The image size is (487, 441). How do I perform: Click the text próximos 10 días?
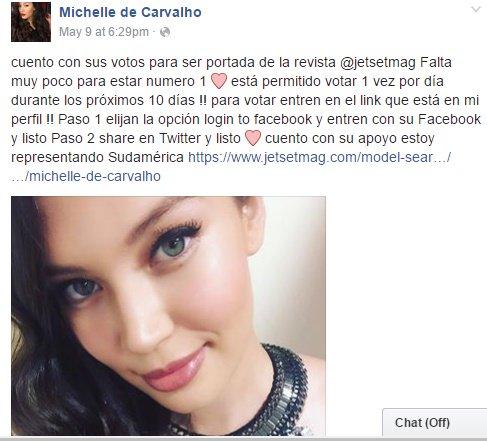point(140,100)
